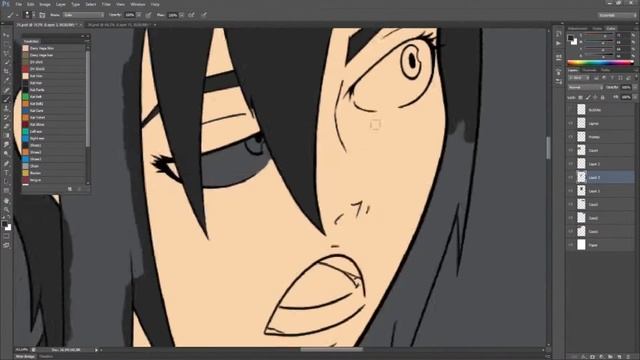Switch to the Channels tab
The width and height of the screenshot is (640, 360).
[589, 70]
